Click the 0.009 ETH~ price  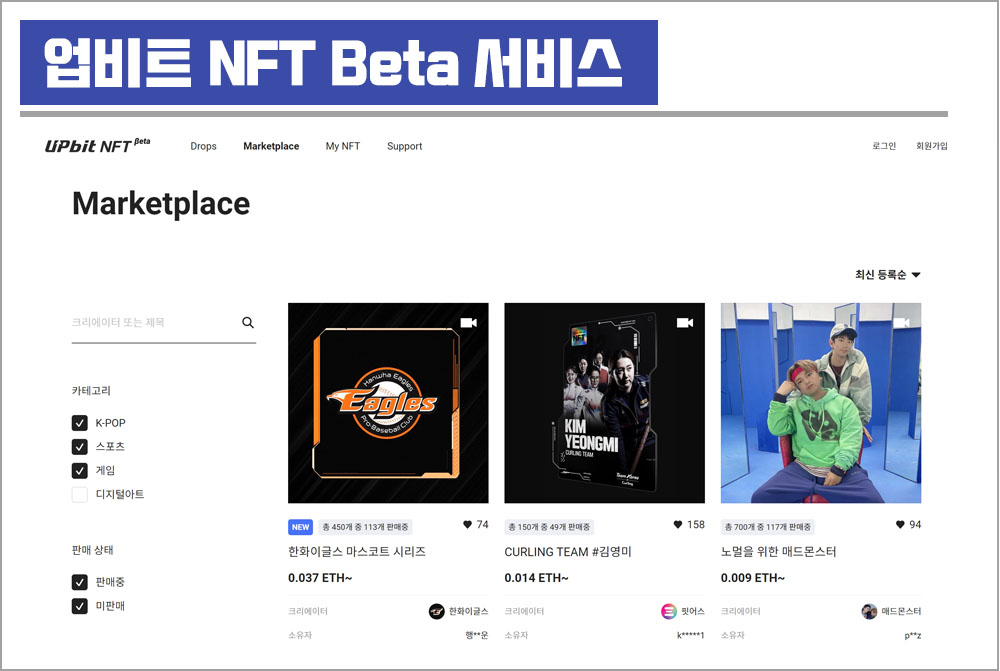(x=753, y=578)
